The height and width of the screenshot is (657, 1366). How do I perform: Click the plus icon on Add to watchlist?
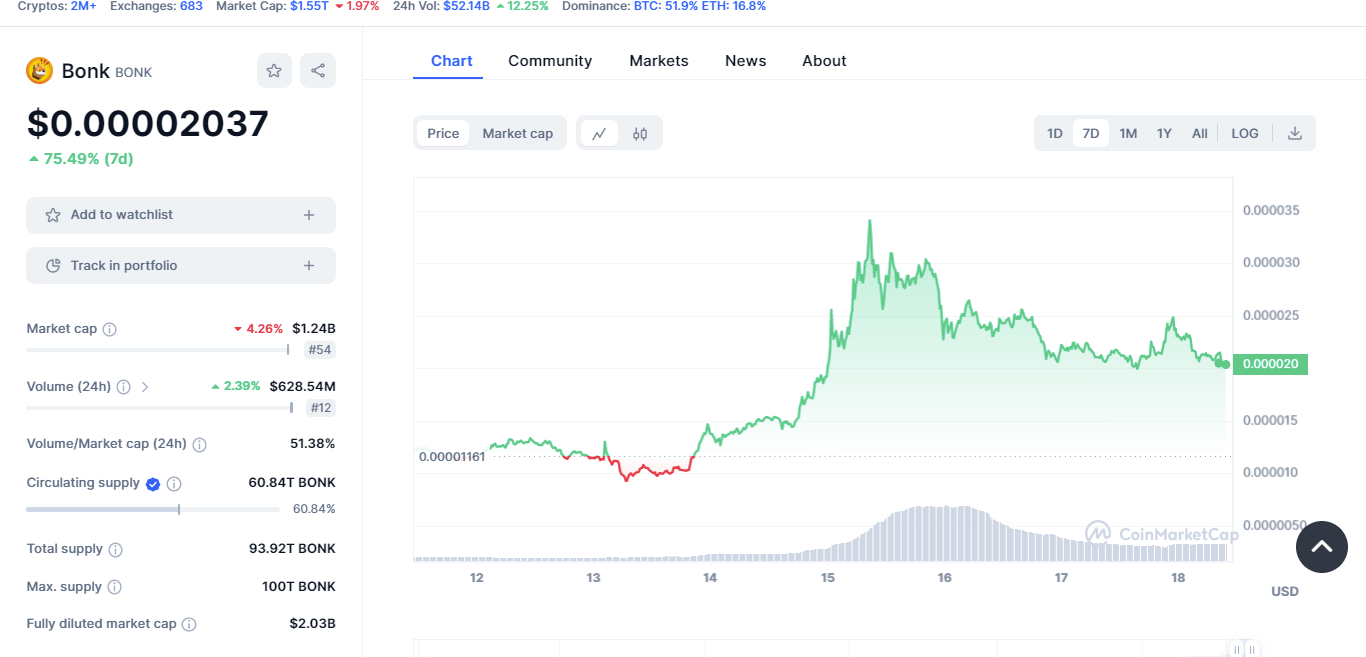coord(309,215)
